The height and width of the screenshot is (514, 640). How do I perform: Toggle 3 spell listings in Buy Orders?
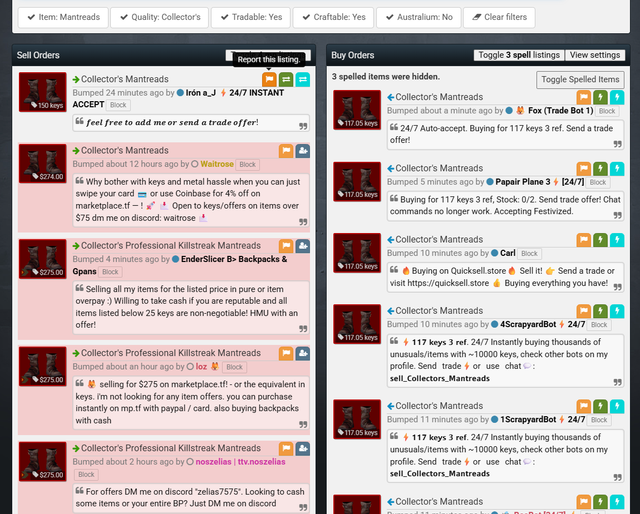coord(519,55)
